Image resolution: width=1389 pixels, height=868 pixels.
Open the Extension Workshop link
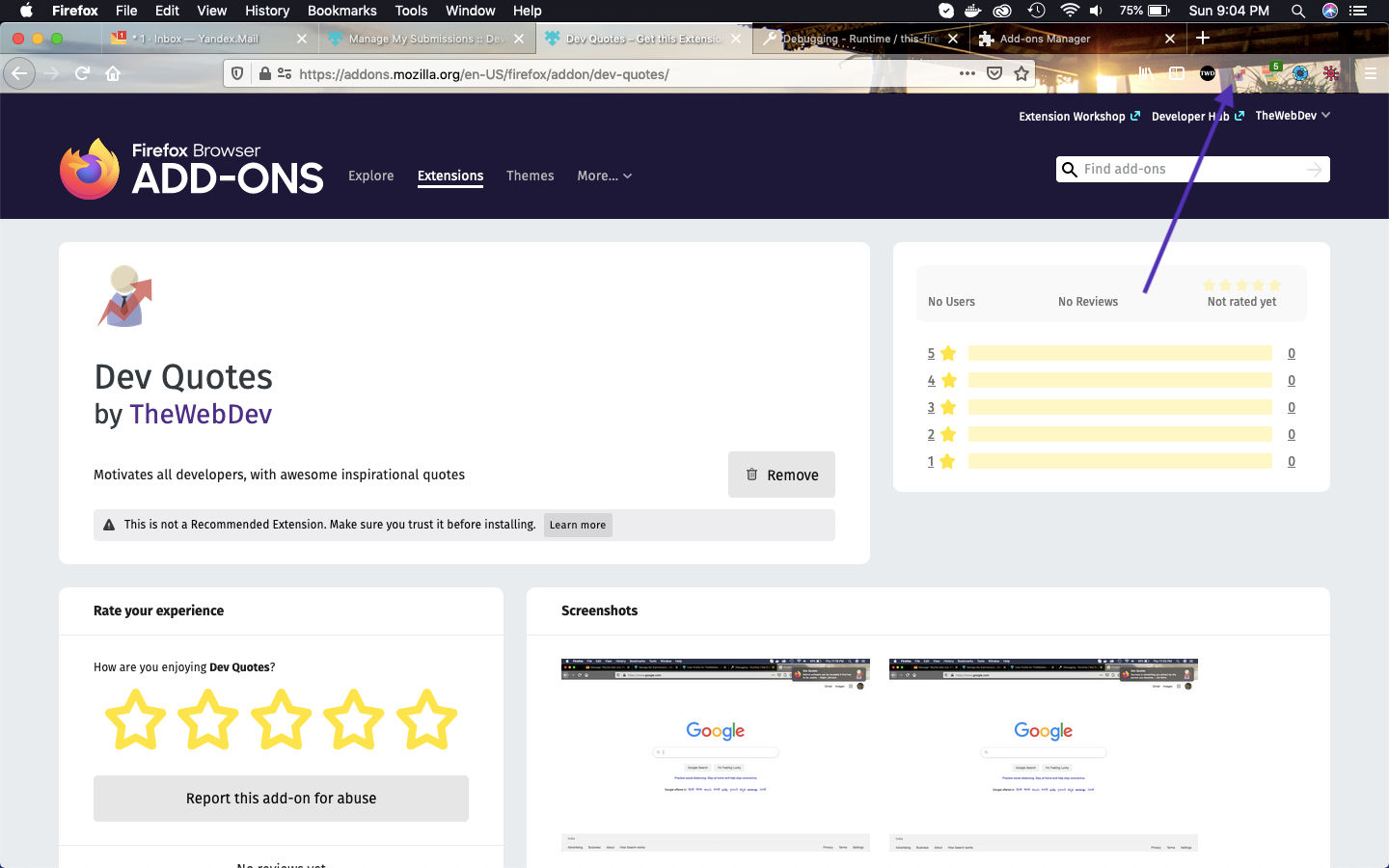pyautogui.click(x=1079, y=116)
